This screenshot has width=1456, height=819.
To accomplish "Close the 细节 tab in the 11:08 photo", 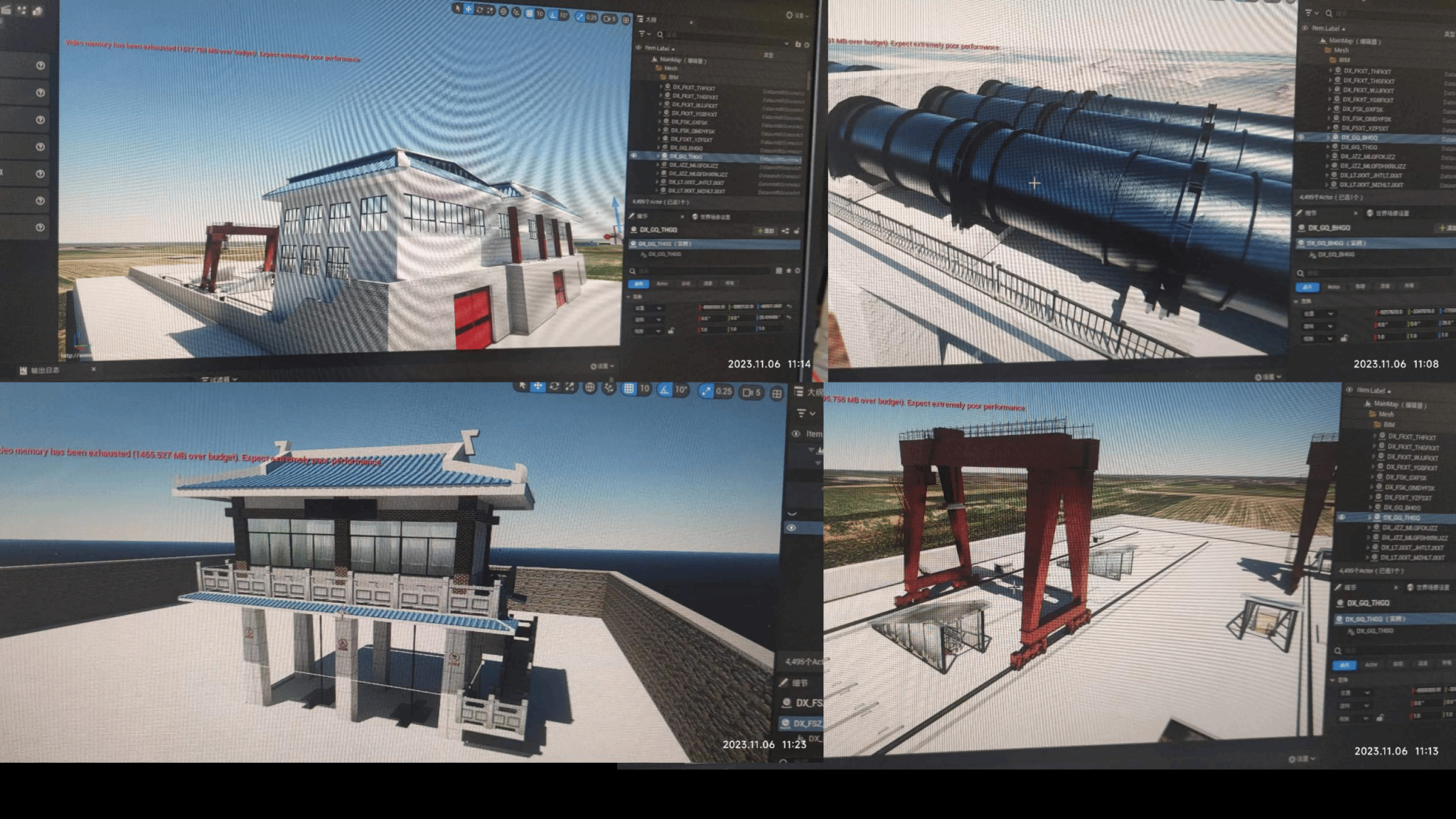I will pos(1356,213).
